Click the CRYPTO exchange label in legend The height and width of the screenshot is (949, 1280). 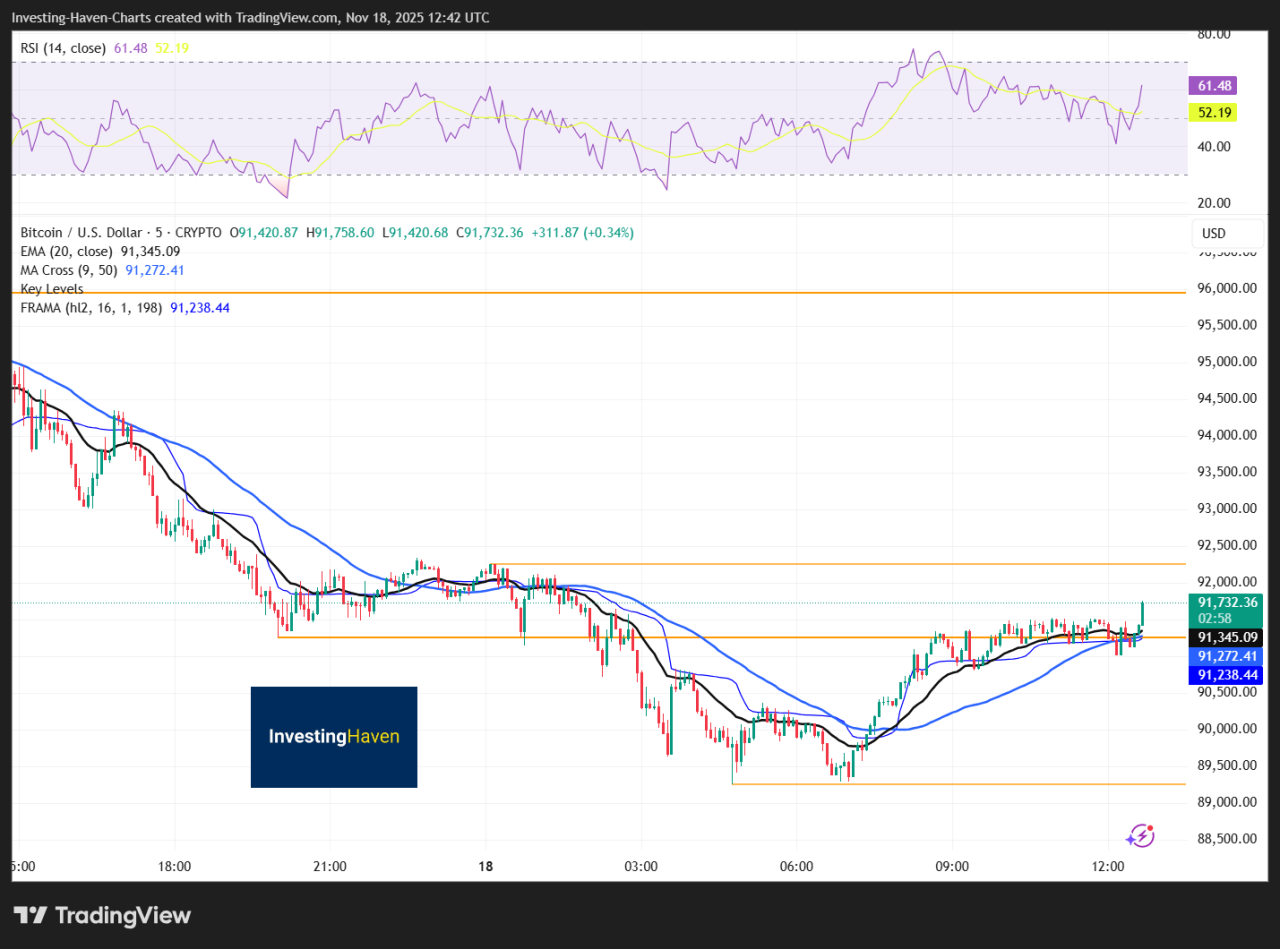pyautogui.click(x=197, y=232)
